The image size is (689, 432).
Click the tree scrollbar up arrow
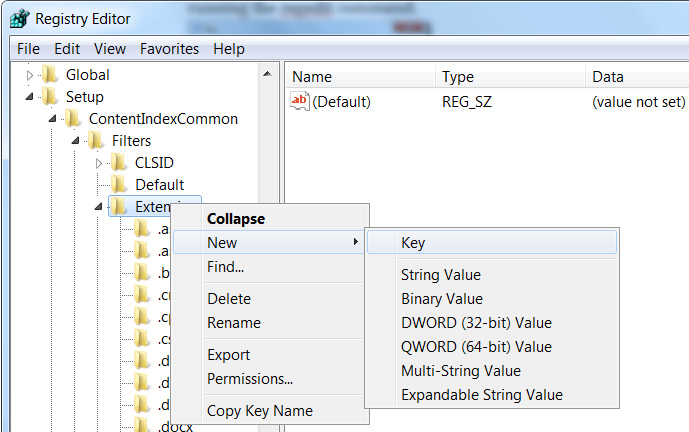click(267, 74)
